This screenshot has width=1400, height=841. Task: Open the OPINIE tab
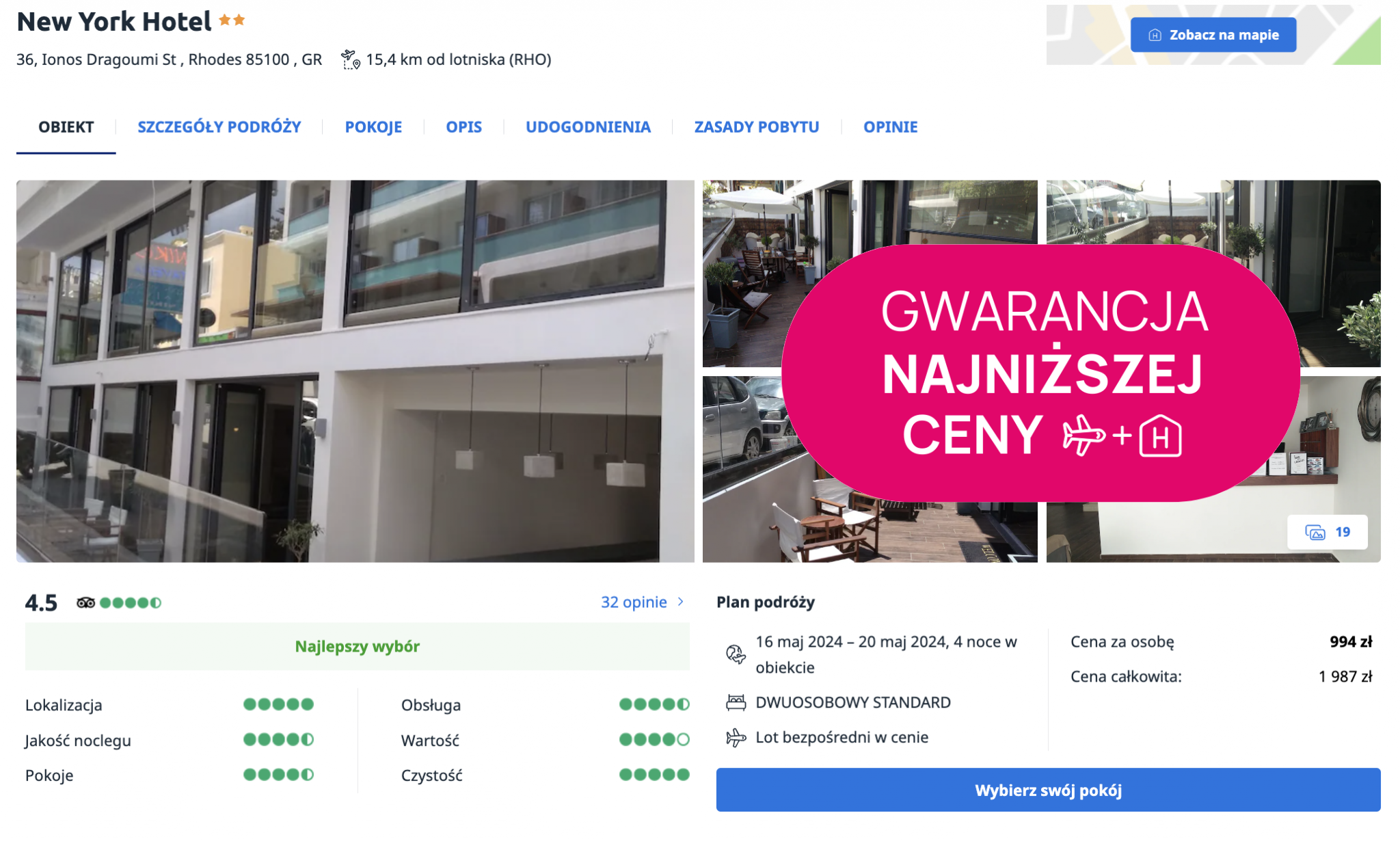pyautogui.click(x=890, y=127)
